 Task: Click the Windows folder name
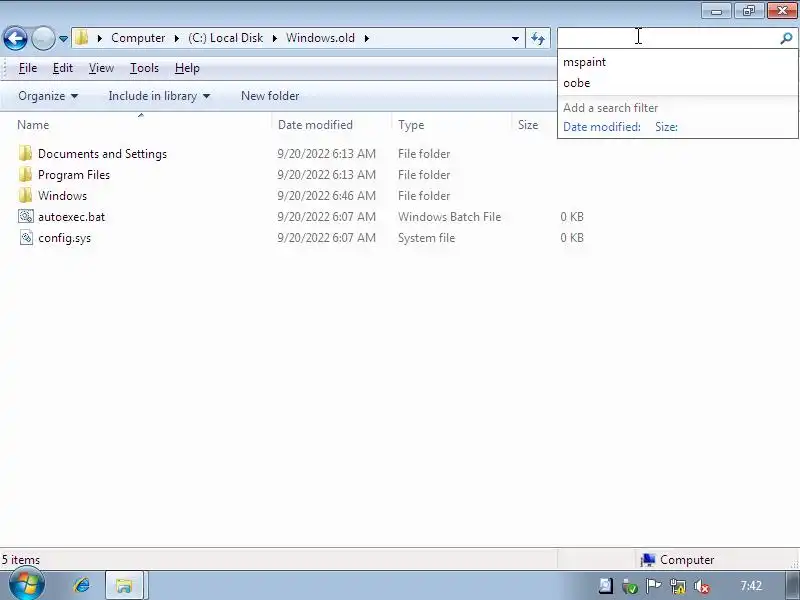(62, 195)
